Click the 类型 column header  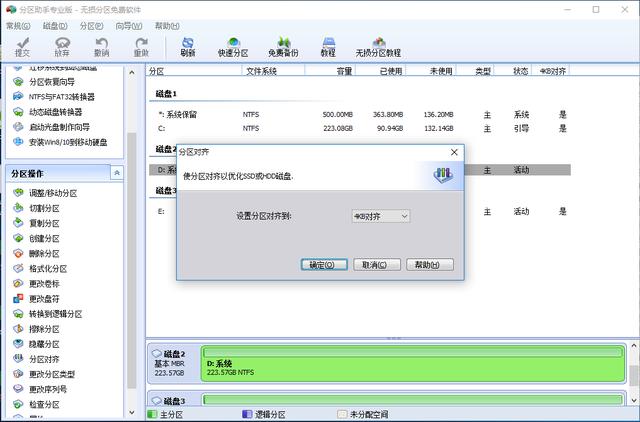click(475, 71)
